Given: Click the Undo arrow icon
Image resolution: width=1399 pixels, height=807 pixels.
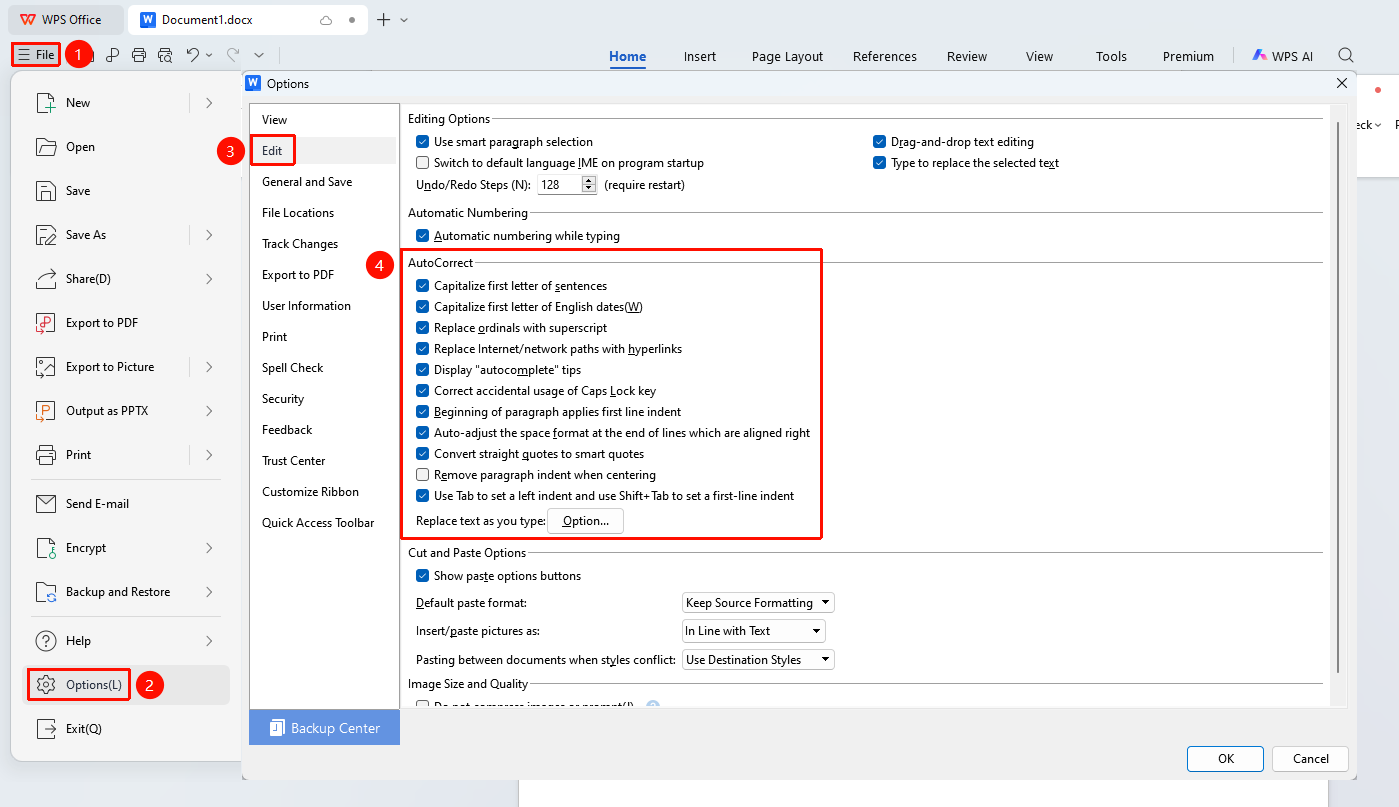Looking at the screenshot, I should (193, 55).
